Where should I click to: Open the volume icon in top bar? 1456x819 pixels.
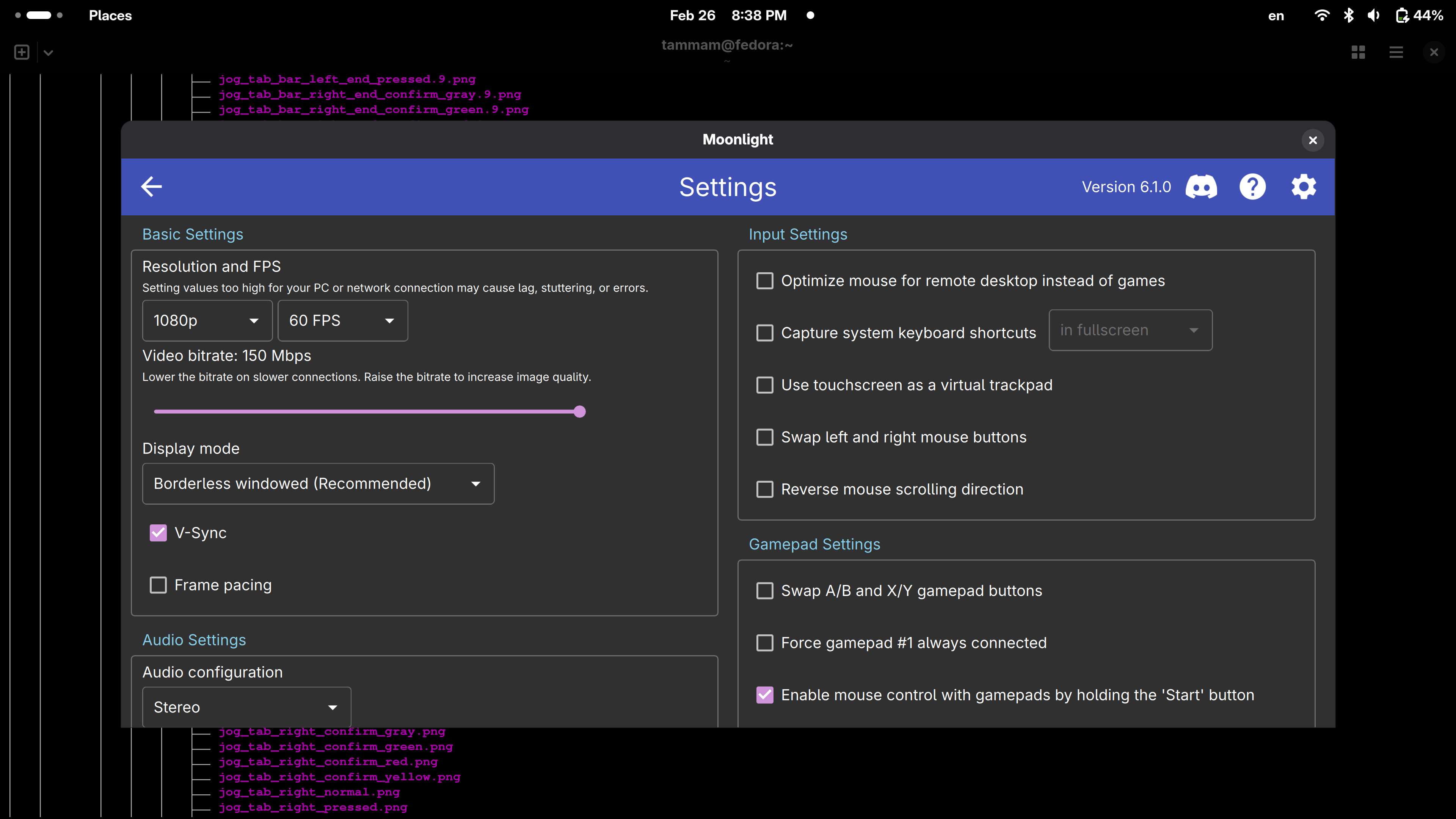[x=1373, y=15]
